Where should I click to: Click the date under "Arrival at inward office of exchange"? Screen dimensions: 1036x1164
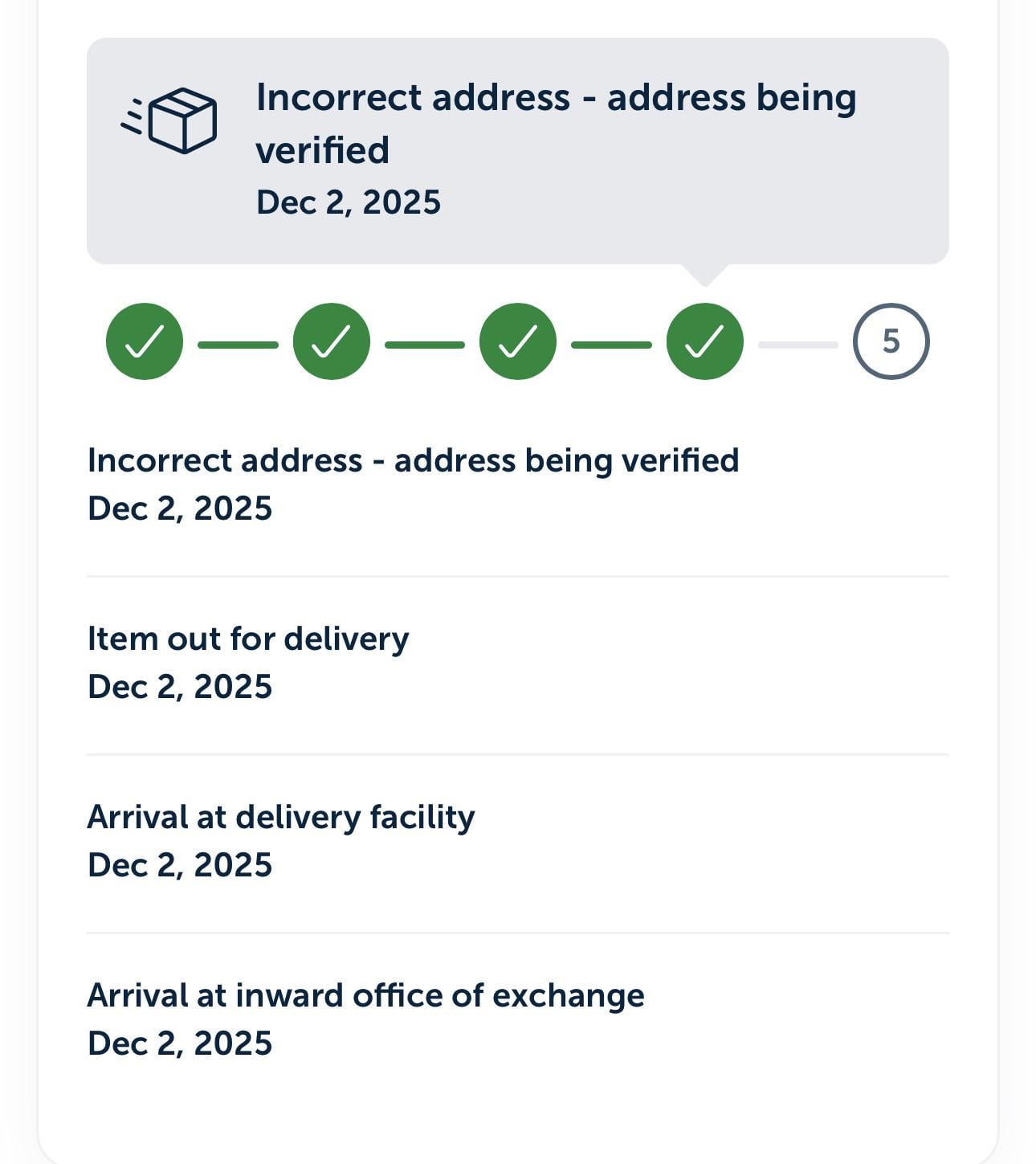pyautogui.click(x=180, y=1044)
